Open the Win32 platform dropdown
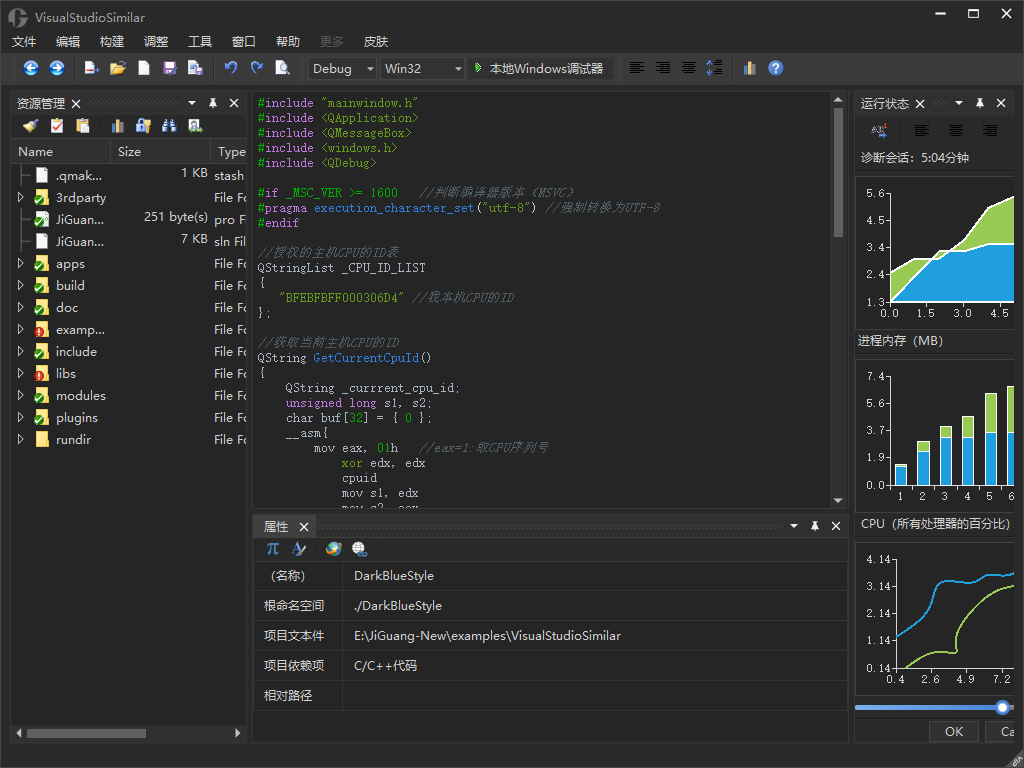This screenshot has width=1024, height=768. pos(423,68)
